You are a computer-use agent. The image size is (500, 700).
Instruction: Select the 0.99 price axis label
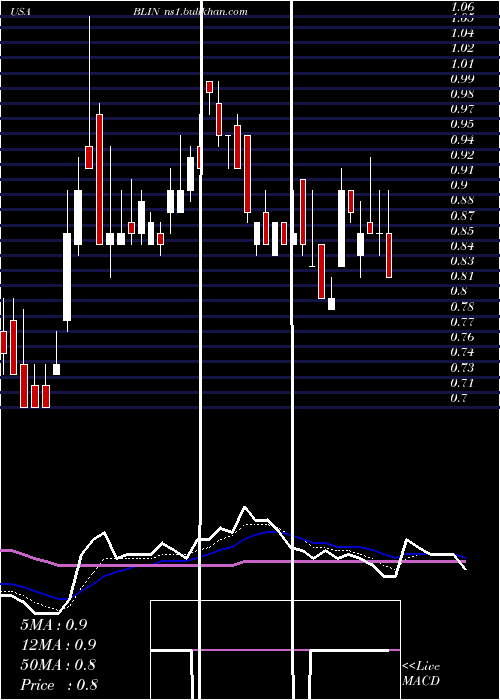click(x=462, y=79)
